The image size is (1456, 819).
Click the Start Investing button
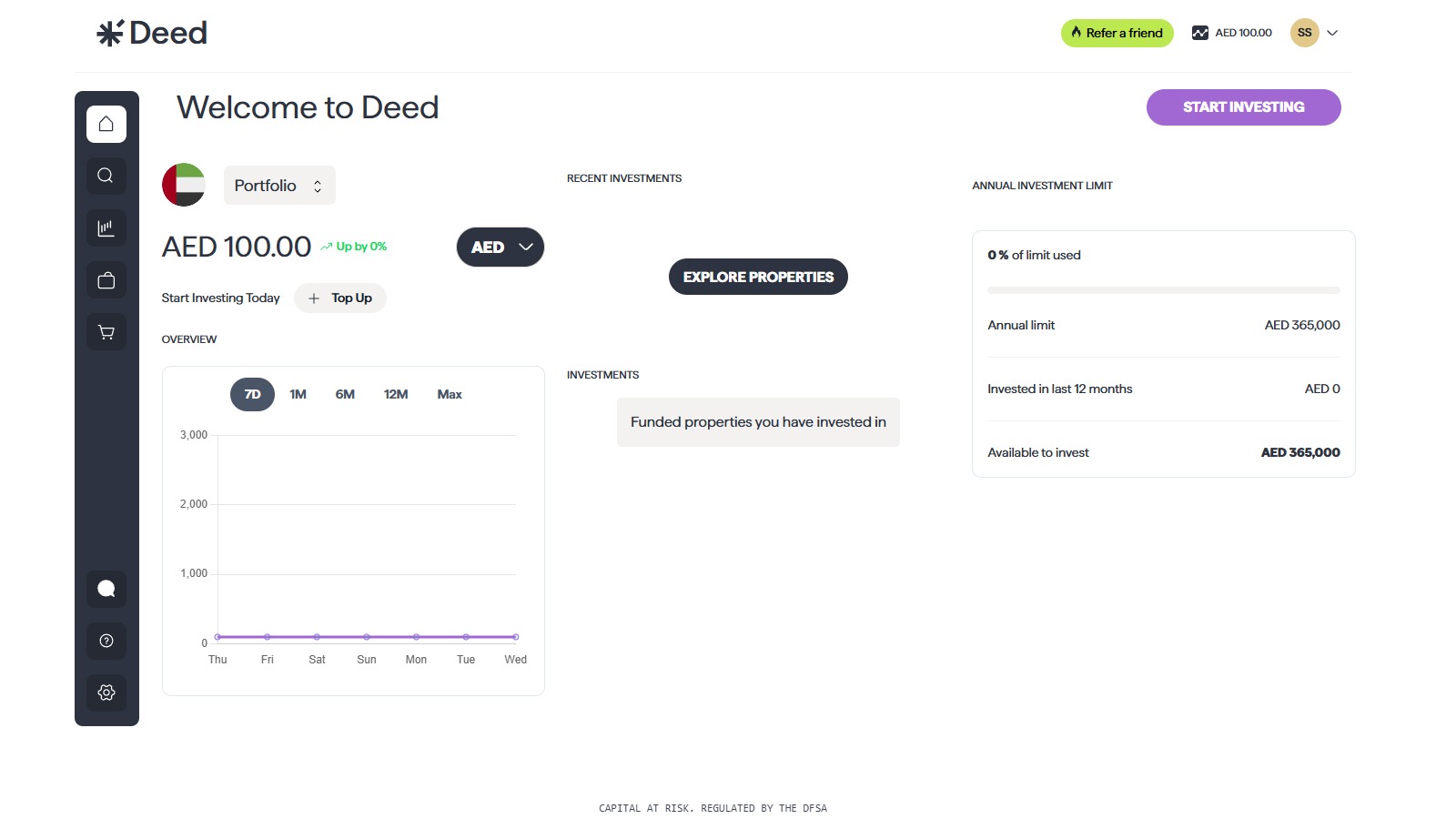point(1243,106)
